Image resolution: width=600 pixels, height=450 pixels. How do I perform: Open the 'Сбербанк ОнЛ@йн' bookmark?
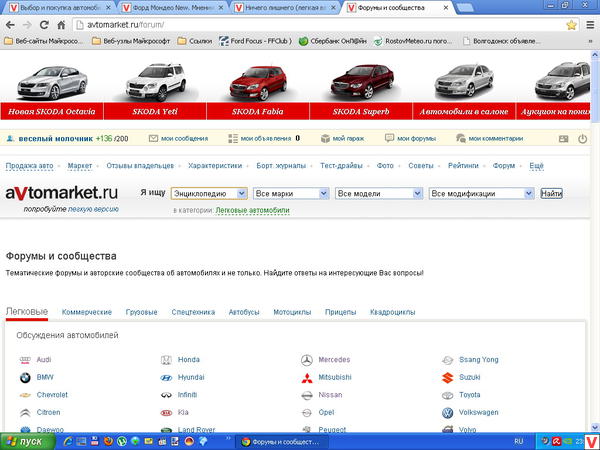(x=333, y=41)
